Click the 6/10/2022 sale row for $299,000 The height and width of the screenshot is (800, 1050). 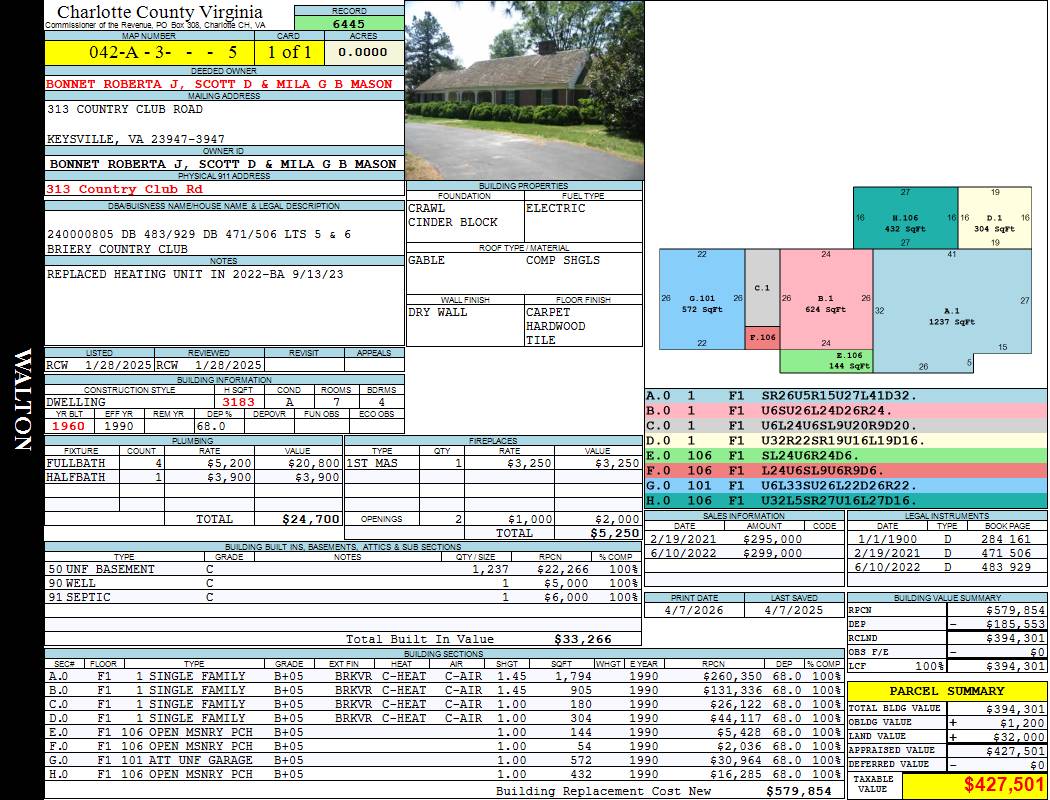tap(743, 553)
